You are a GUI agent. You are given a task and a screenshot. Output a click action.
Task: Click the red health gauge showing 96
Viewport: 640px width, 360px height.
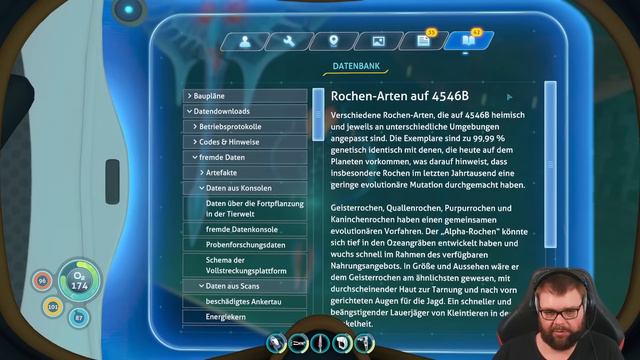[x=42, y=281]
